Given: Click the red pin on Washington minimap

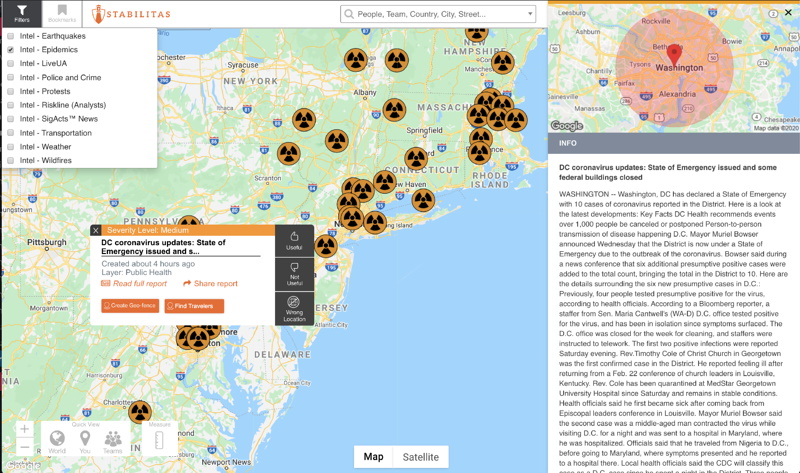Looking at the screenshot, I should [x=674, y=56].
